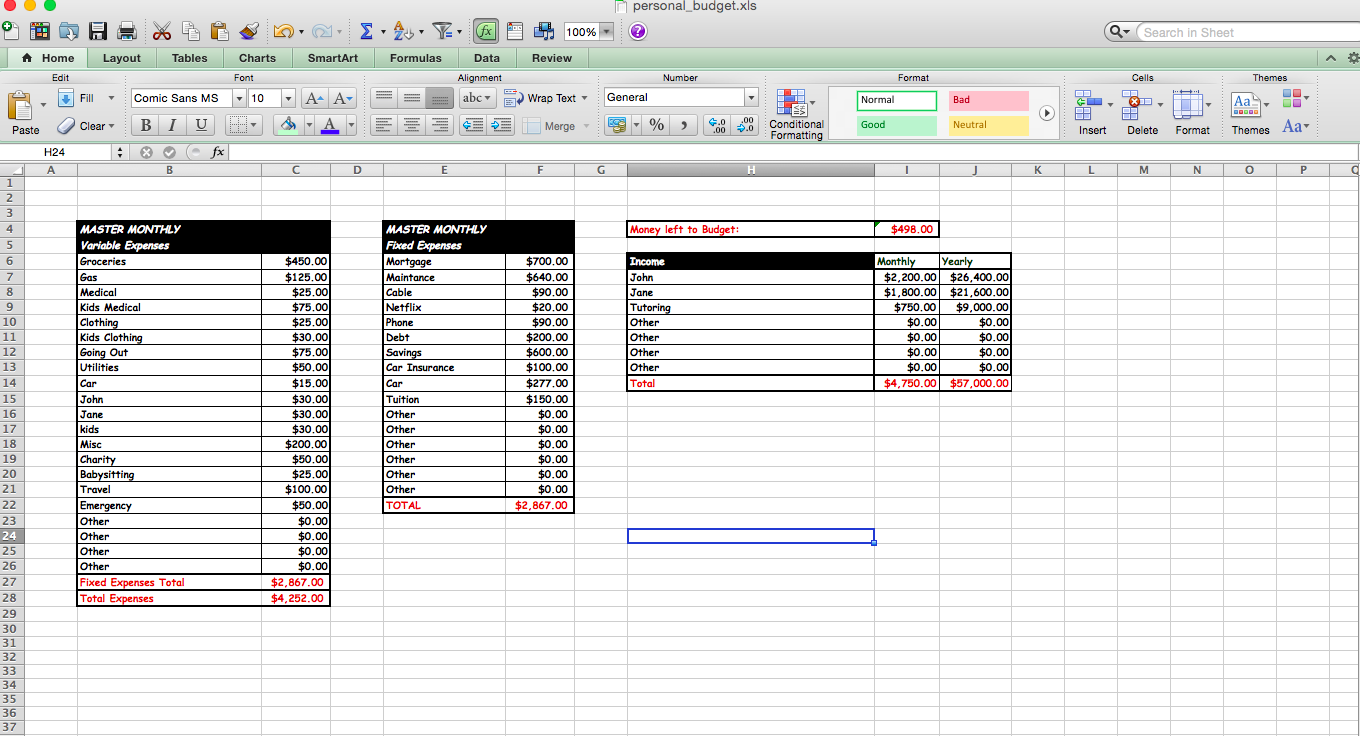Click increase decimal icon
This screenshot has height=736, width=1360.
coord(717,125)
